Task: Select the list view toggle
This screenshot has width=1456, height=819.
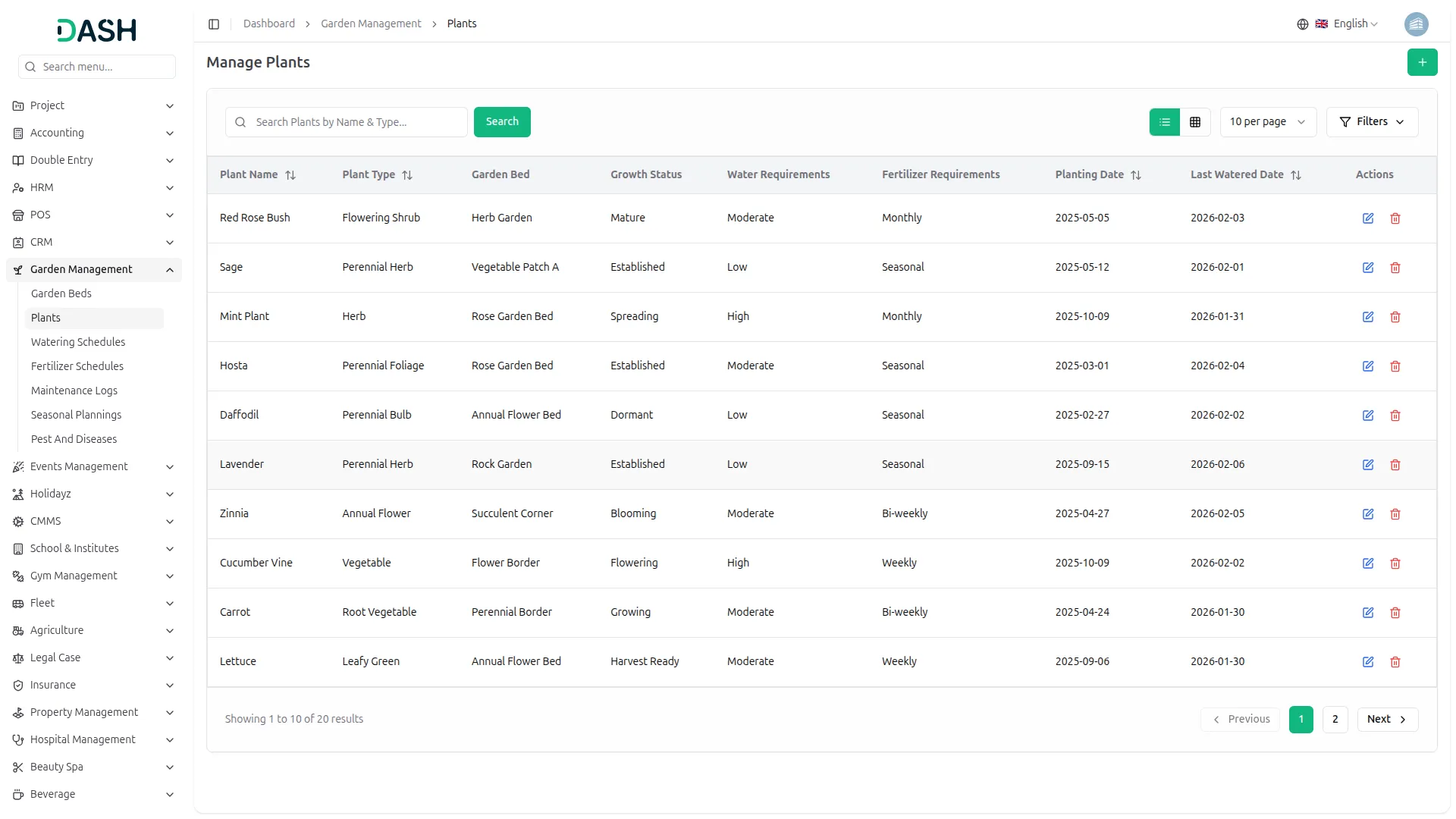Action: 1165,122
